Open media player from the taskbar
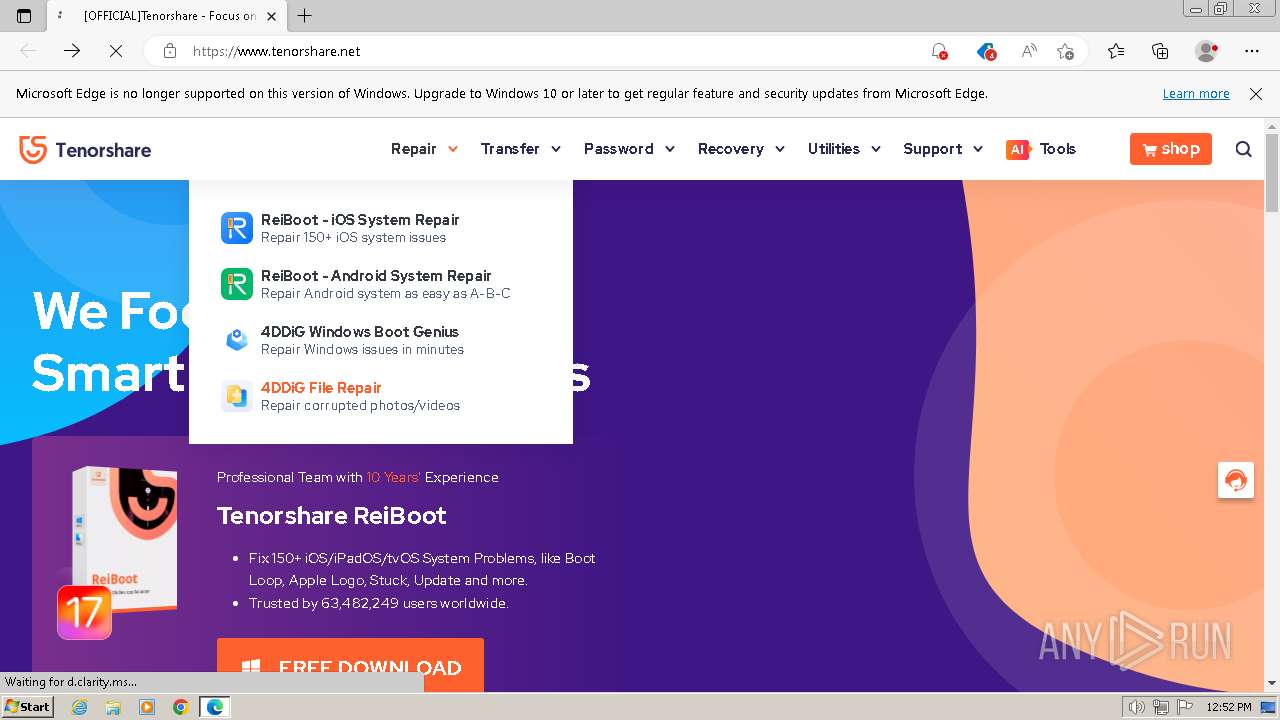1280x720 pixels. coord(147,707)
